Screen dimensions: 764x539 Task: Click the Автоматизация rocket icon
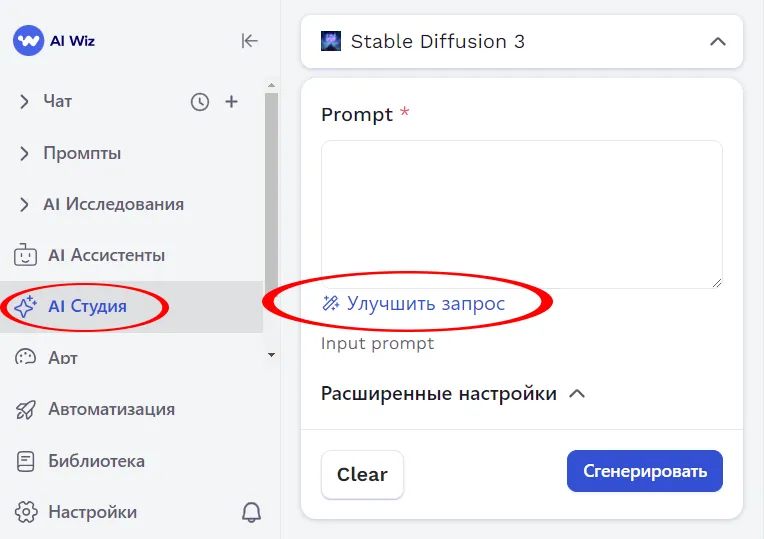(x=25, y=409)
